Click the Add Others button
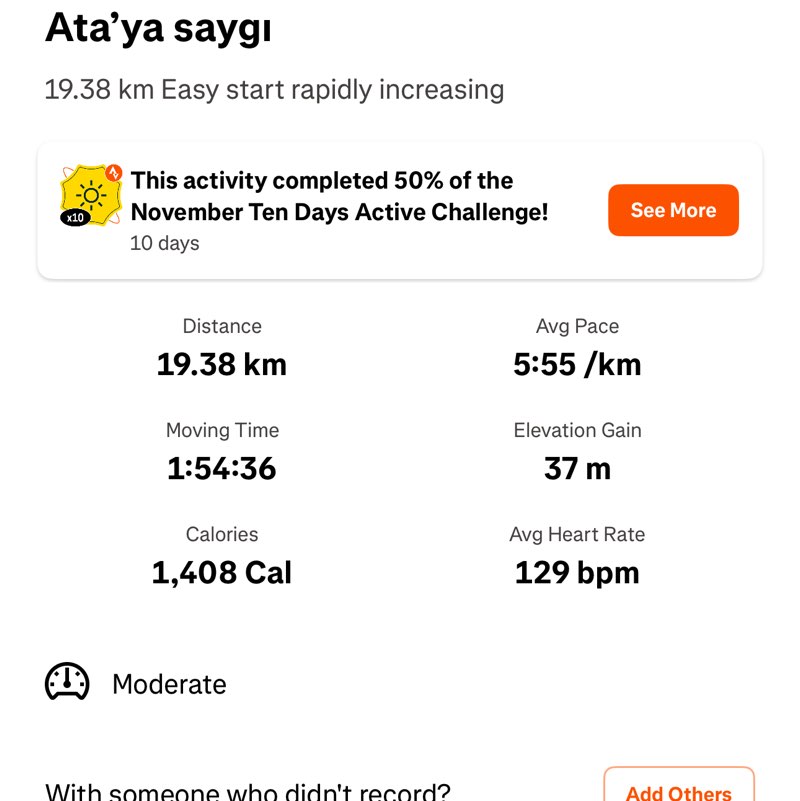This screenshot has height=801, width=800. click(678, 790)
